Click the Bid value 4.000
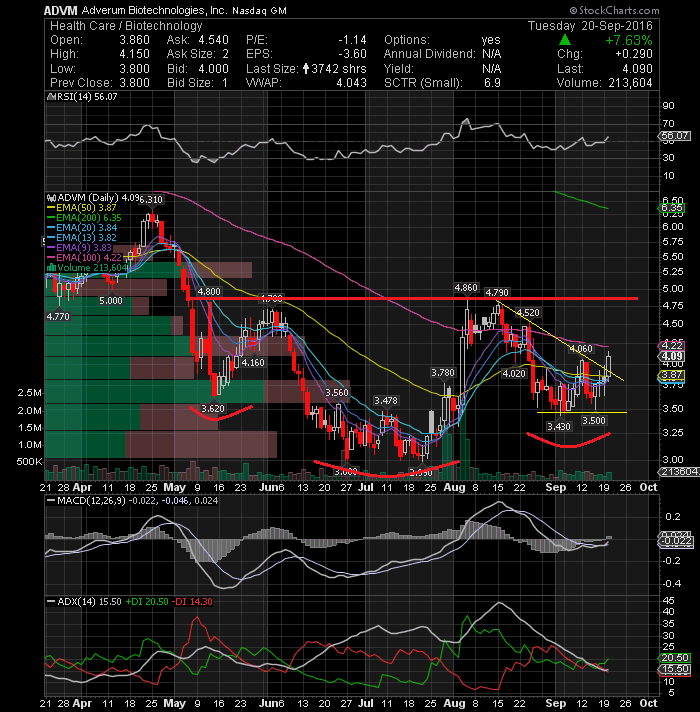The width and height of the screenshot is (700, 712). (x=213, y=69)
